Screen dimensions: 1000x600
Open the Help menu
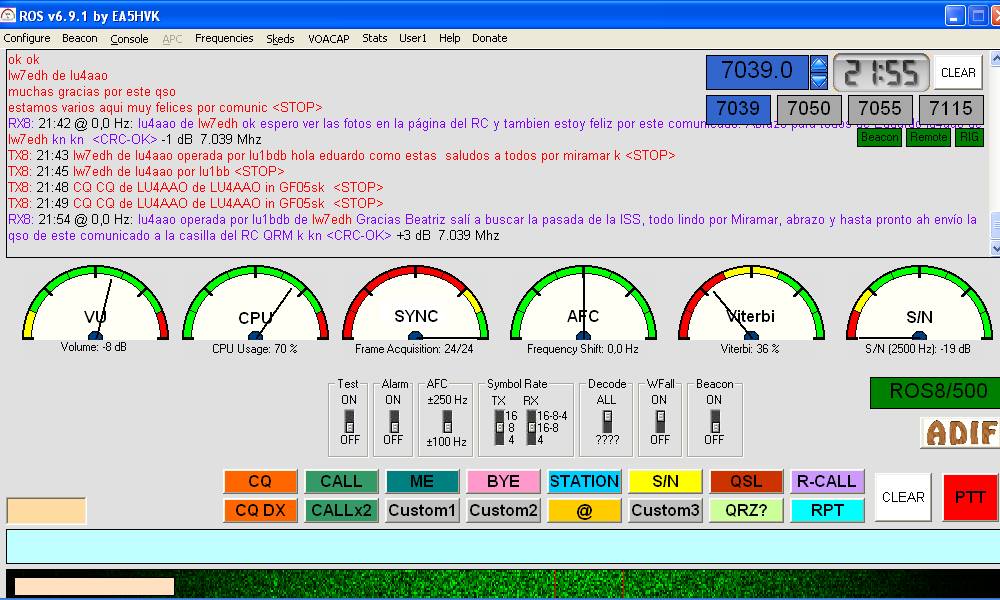449,38
